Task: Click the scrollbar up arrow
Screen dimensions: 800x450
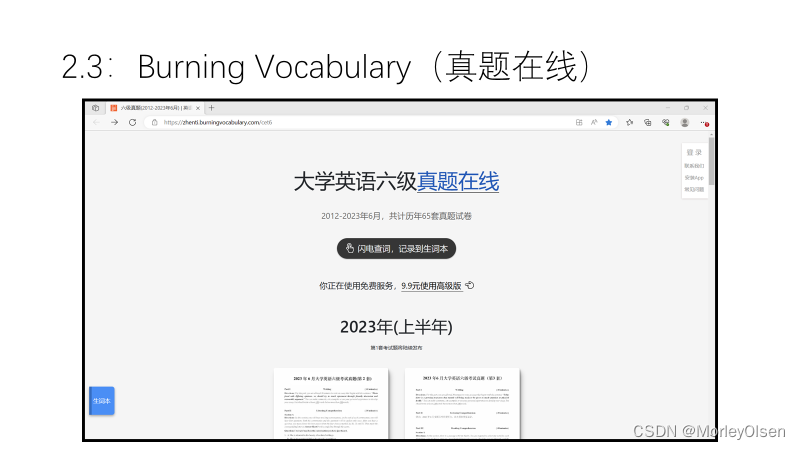Action: pyautogui.click(x=711, y=134)
